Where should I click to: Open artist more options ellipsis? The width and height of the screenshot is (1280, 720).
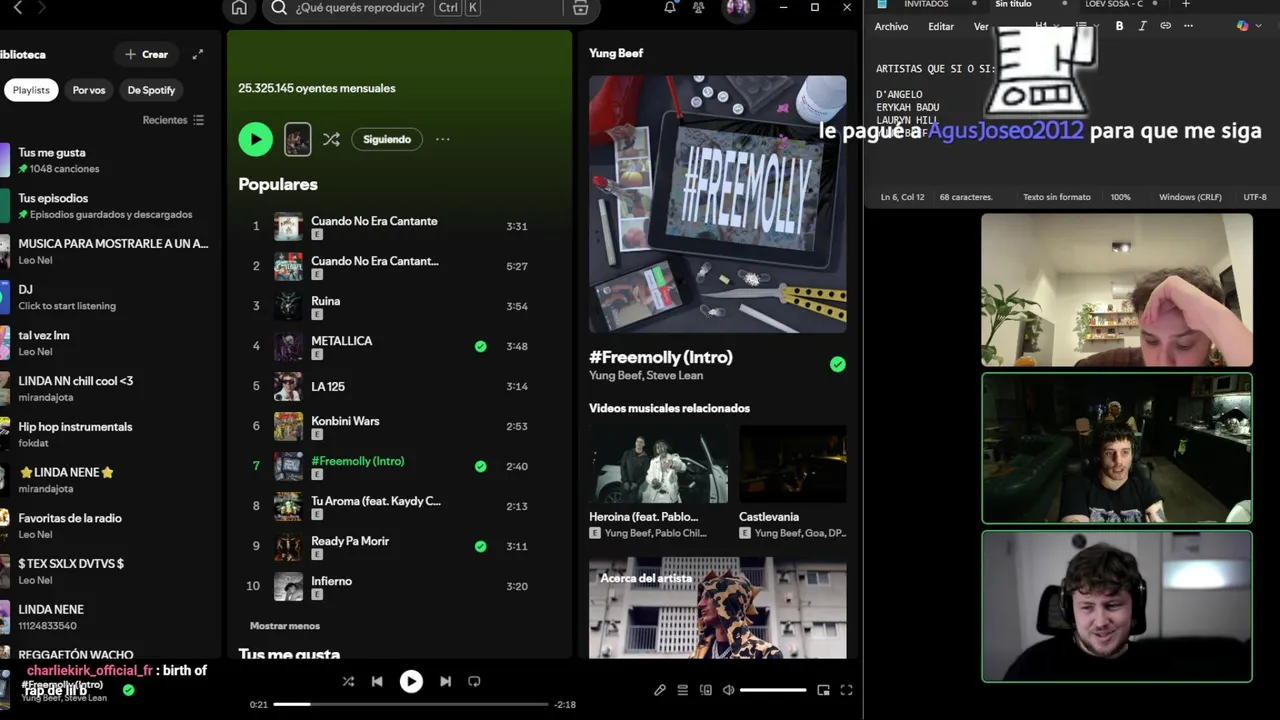coord(442,139)
